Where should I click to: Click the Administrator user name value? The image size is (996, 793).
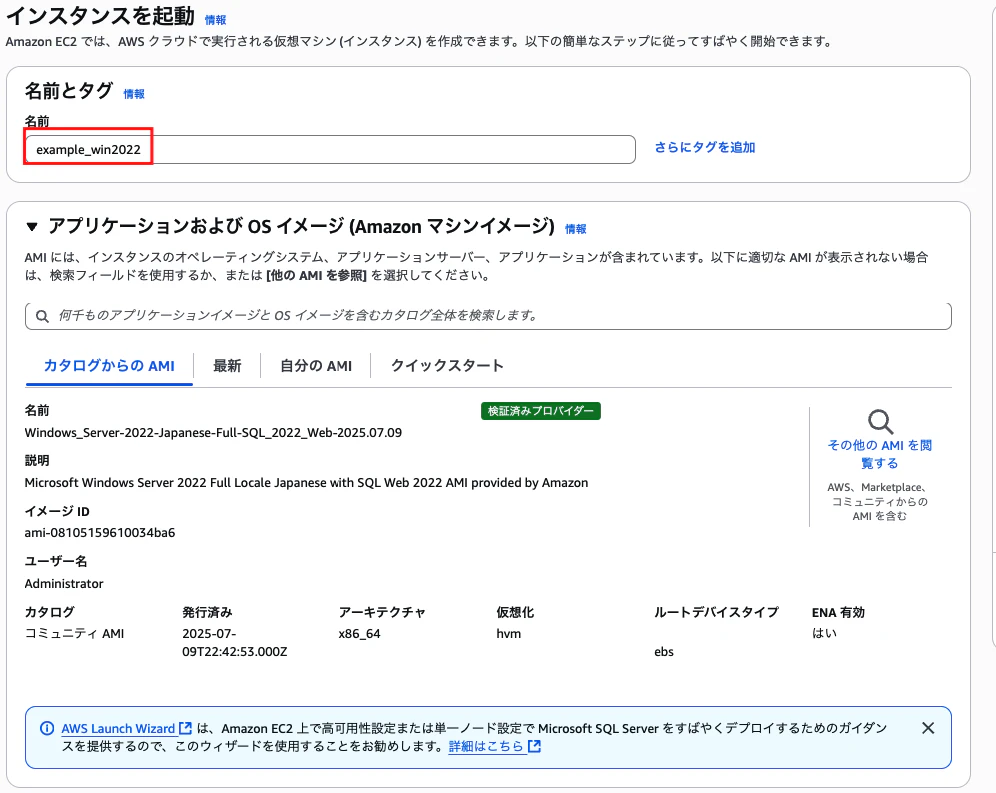click(x=64, y=583)
